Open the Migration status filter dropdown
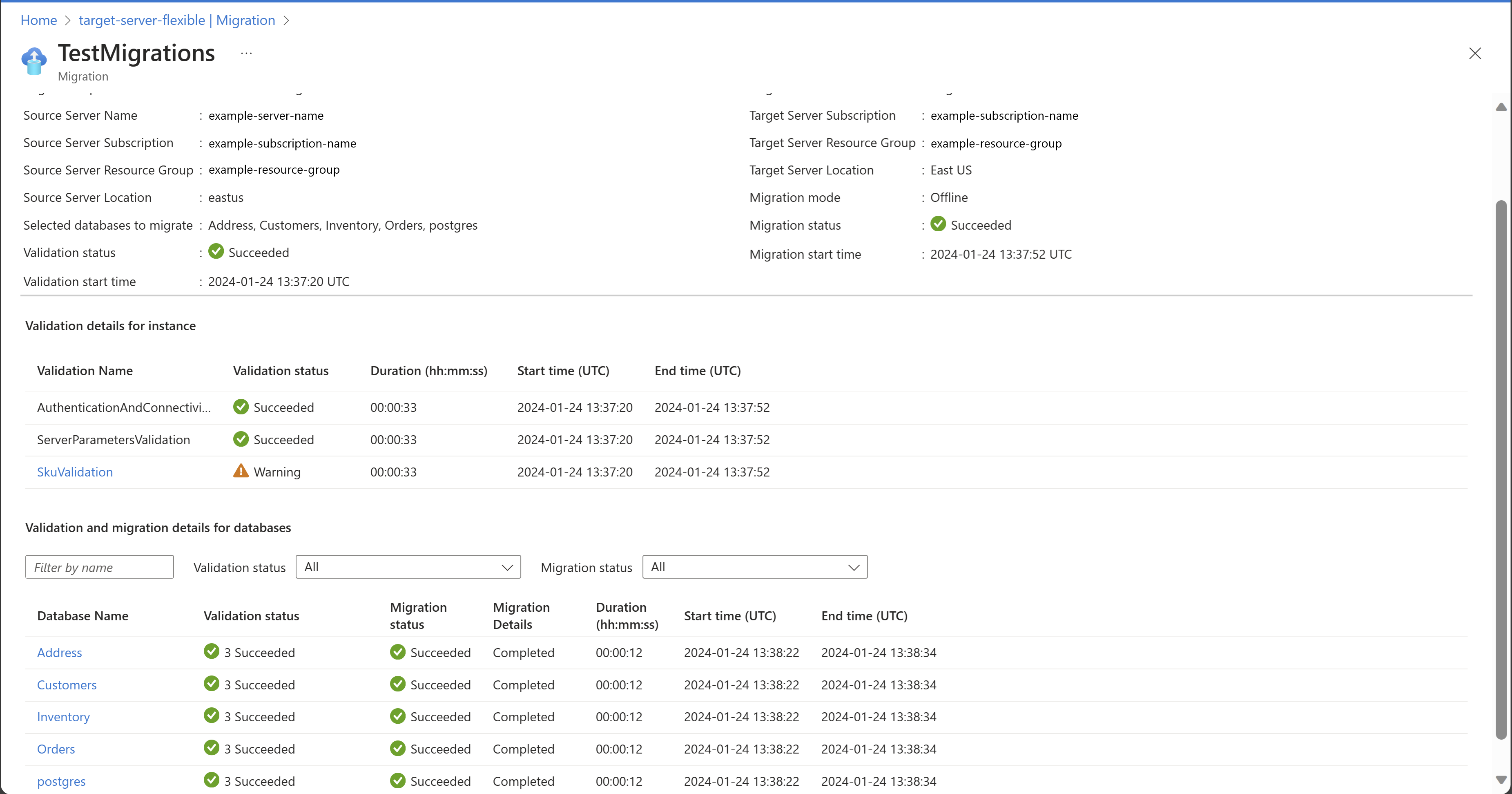Screen dimensions: 1512x794 pyautogui.click(x=754, y=567)
